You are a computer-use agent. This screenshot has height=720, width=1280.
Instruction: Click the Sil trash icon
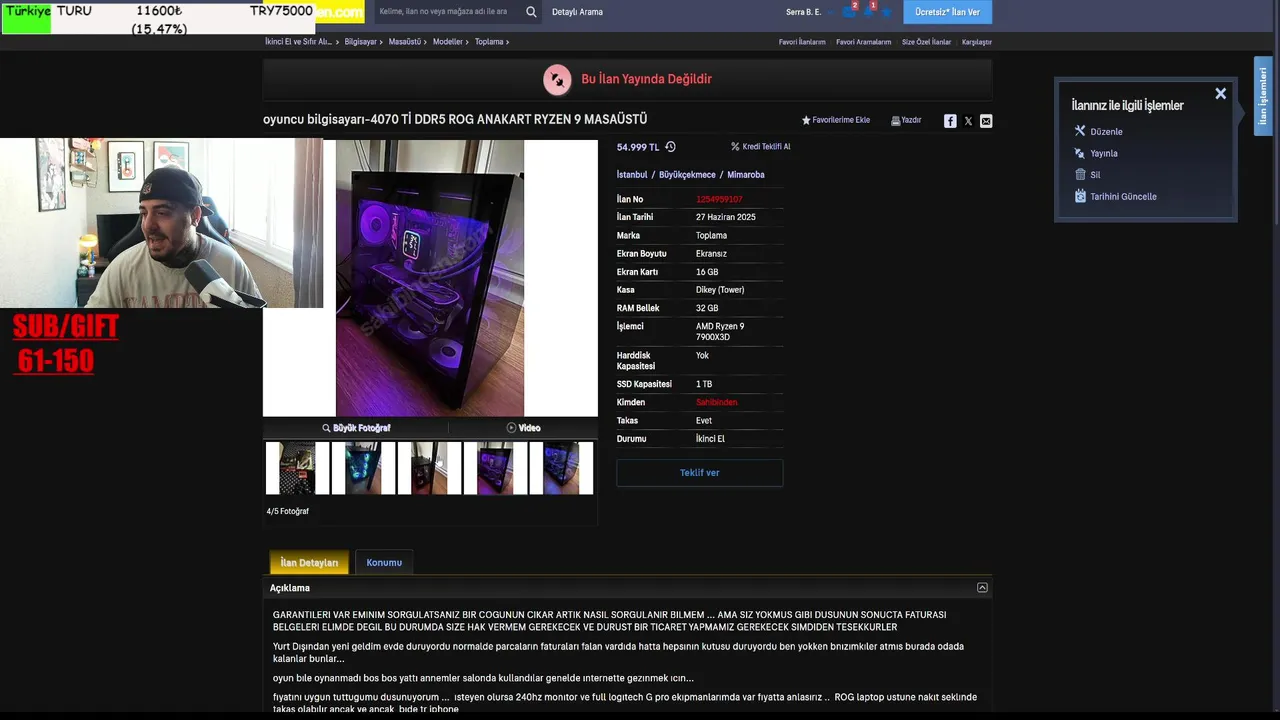[x=1080, y=174]
